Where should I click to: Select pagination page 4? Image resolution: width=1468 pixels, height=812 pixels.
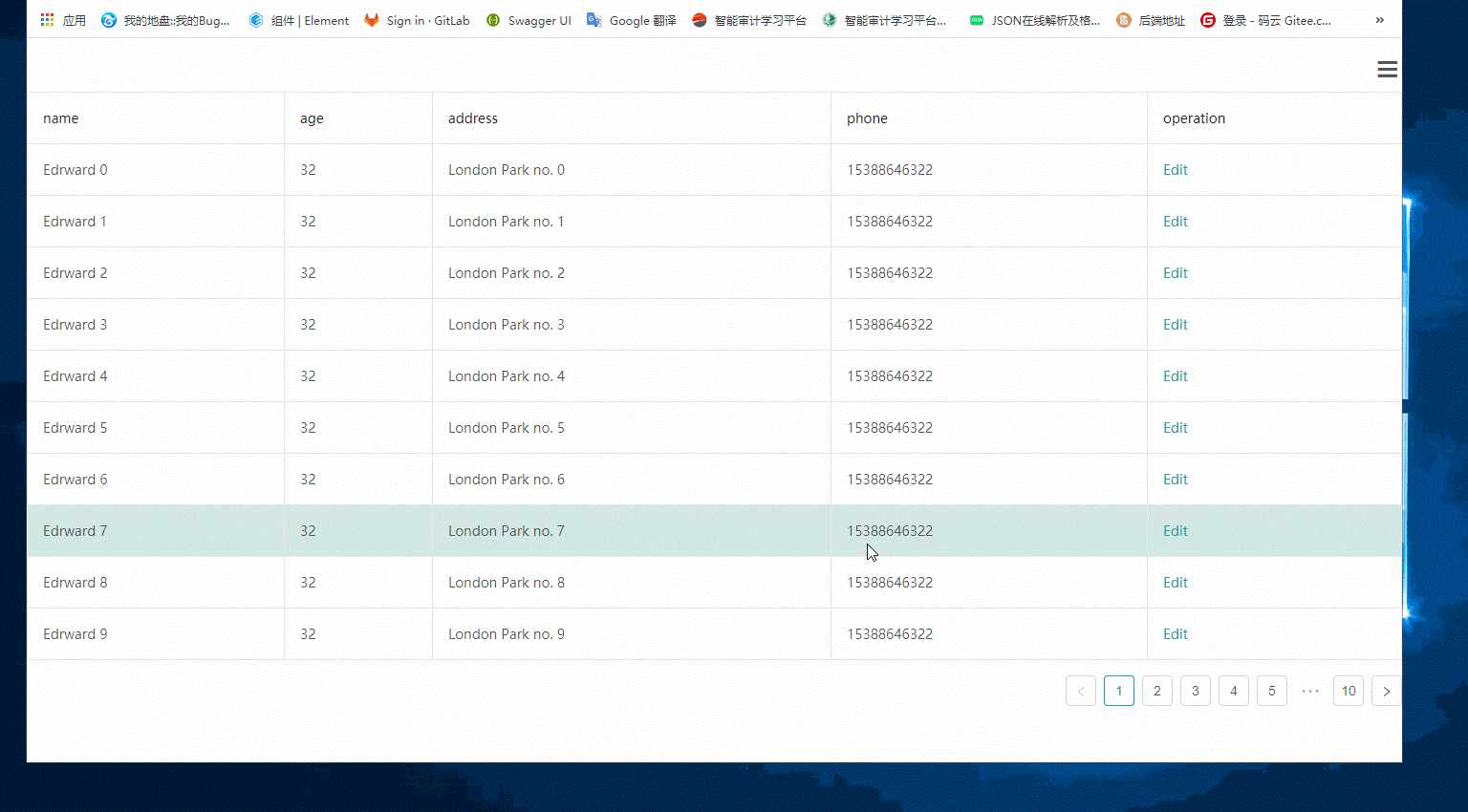click(1234, 691)
